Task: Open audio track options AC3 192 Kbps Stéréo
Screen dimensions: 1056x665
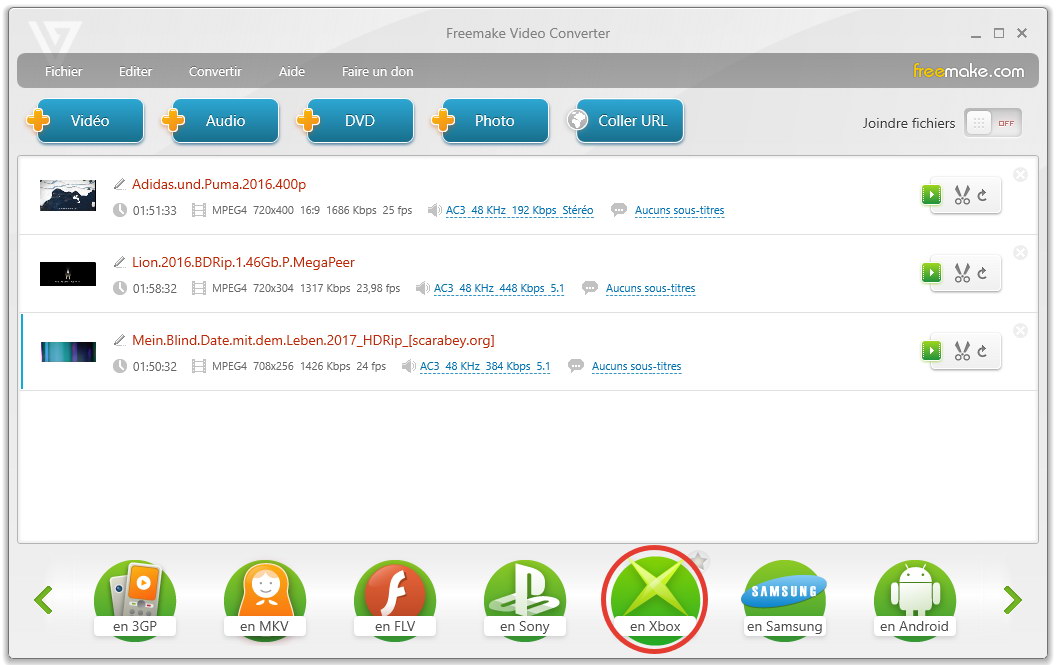Action: [x=519, y=210]
